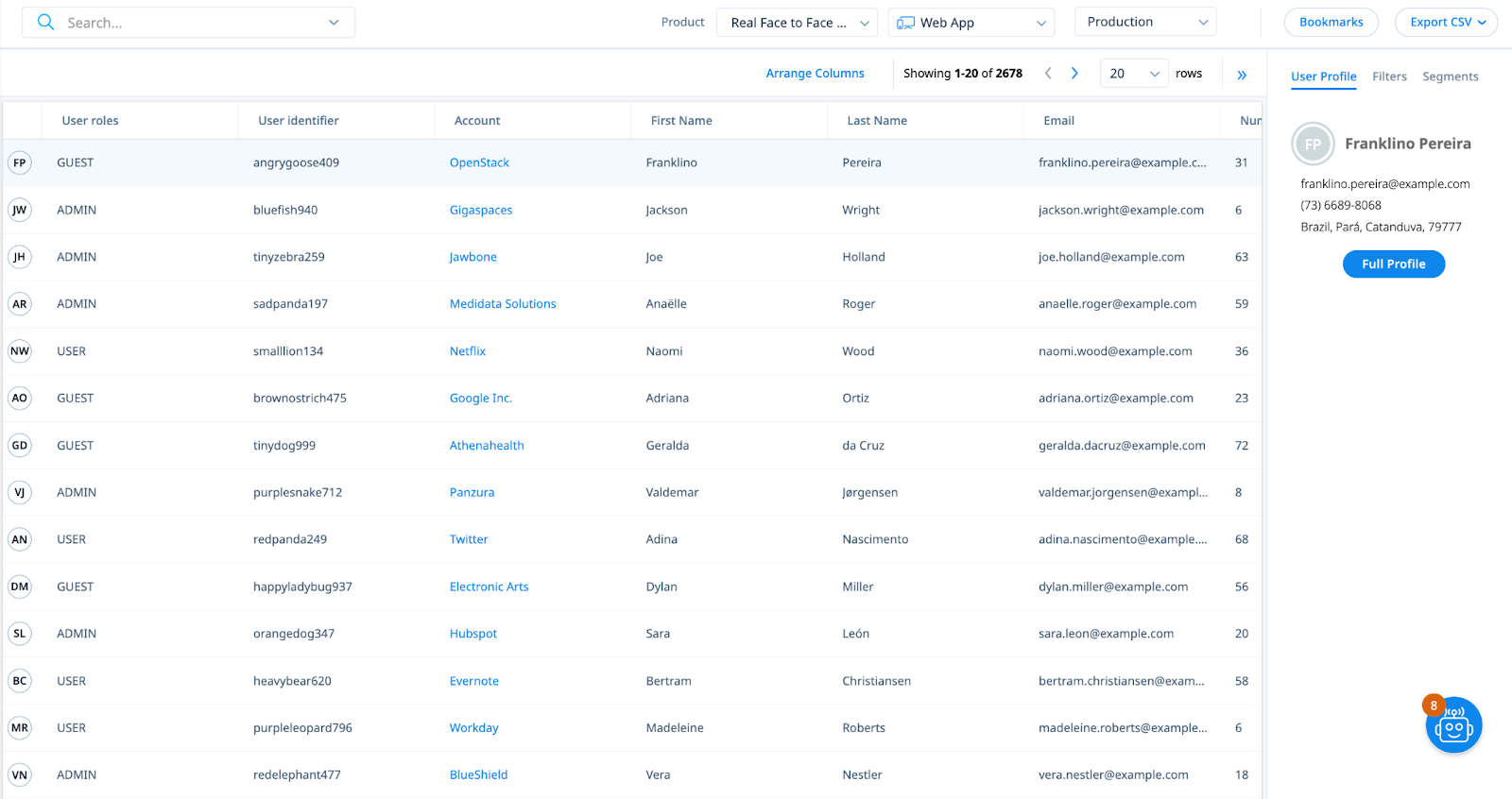Open the Hubspot account link
This screenshot has width=1512, height=799.
[473, 634]
